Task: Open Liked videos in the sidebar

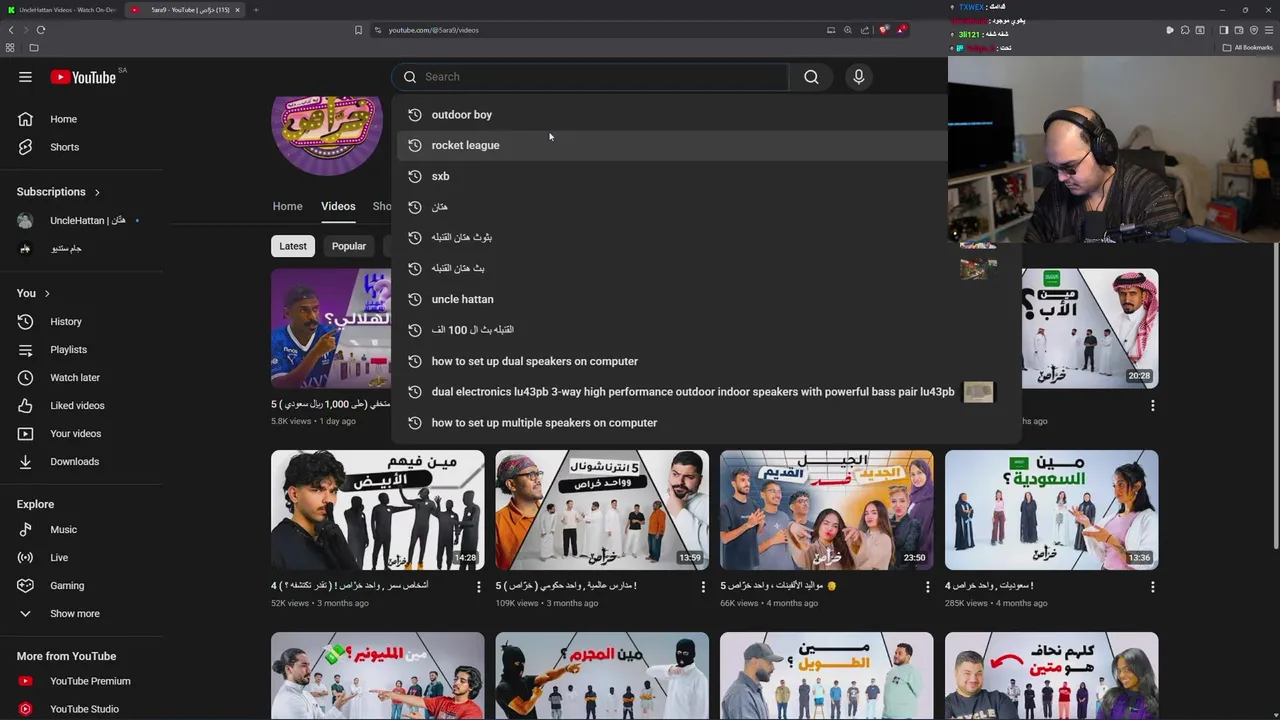Action: coord(77,406)
